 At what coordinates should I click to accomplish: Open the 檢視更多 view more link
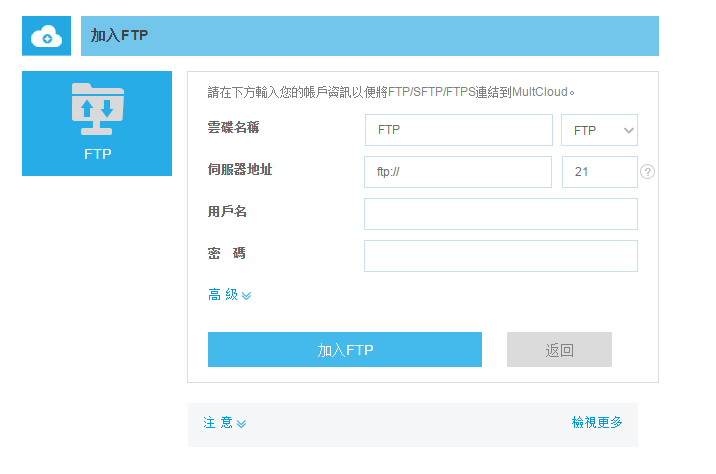click(597, 423)
